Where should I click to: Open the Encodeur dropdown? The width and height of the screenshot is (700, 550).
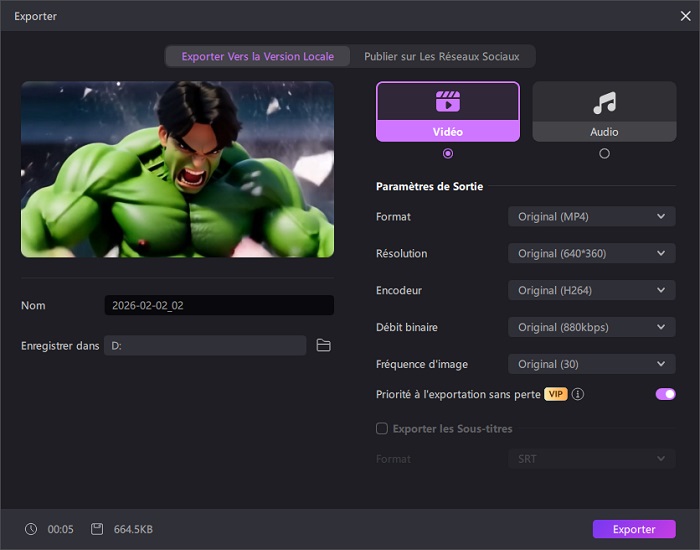[x=592, y=290]
